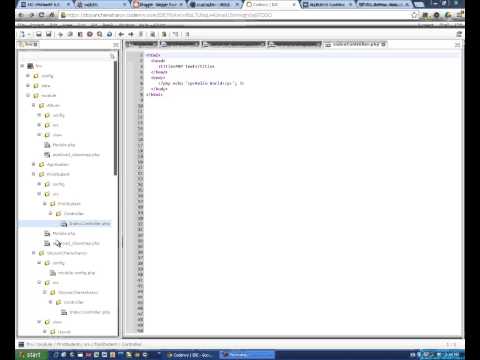Close the active IndexController.php editor tab

384,44
